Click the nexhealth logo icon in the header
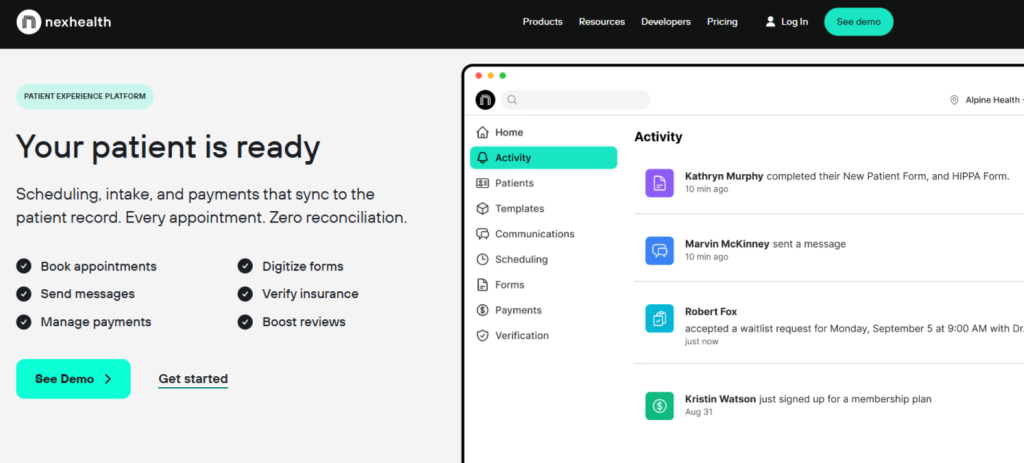 [28, 22]
